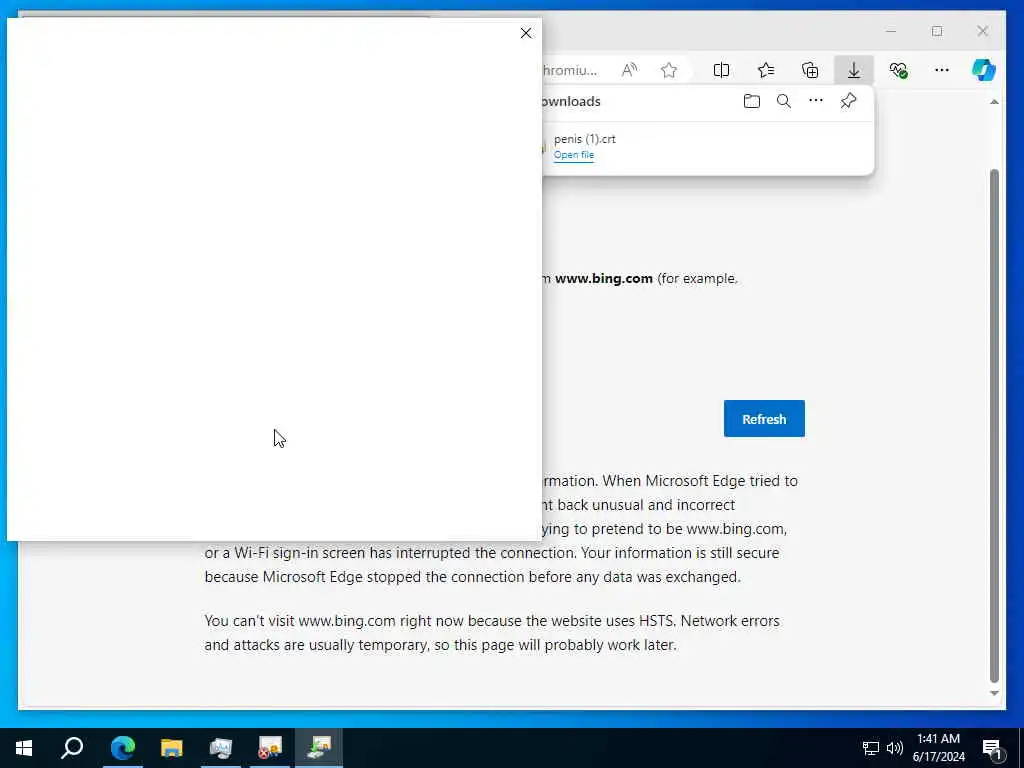The height and width of the screenshot is (768, 1024).
Task: Open network status tray icon
Action: click(x=870, y=748)
